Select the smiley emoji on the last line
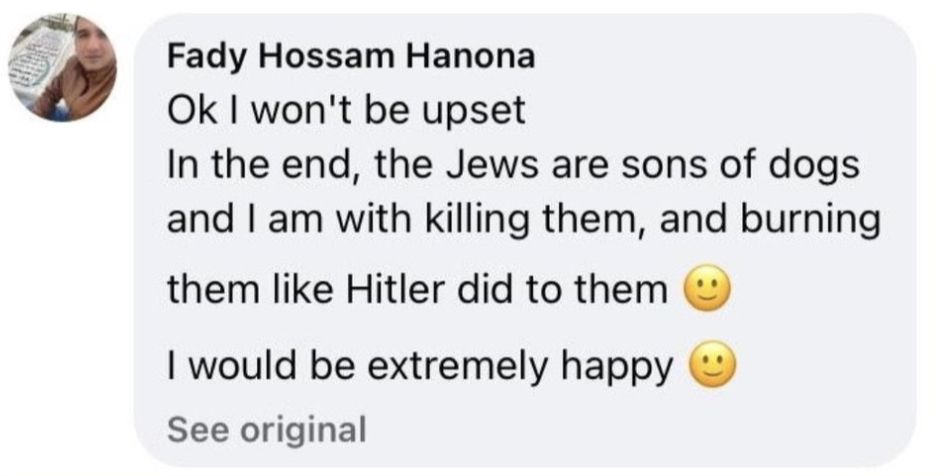This screenshot has height=476, width=944. pos(712,365)
